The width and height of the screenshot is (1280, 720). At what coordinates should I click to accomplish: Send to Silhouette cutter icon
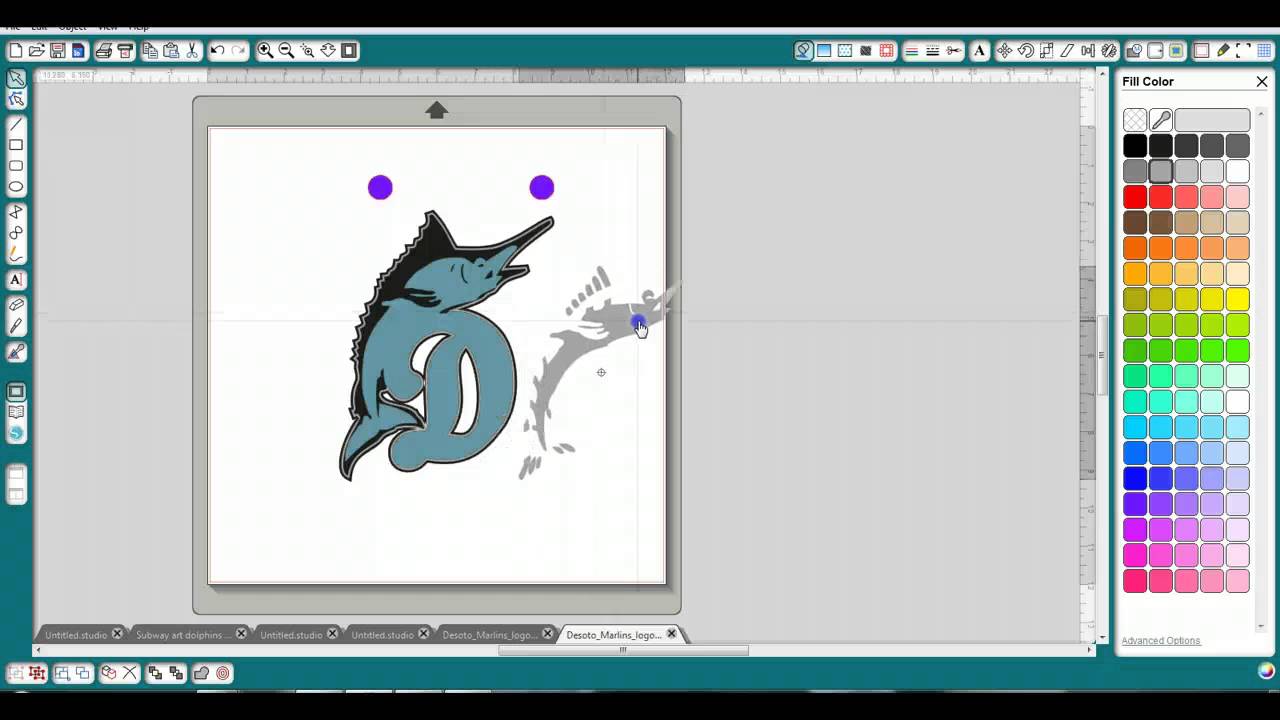[x=125, y=50]
